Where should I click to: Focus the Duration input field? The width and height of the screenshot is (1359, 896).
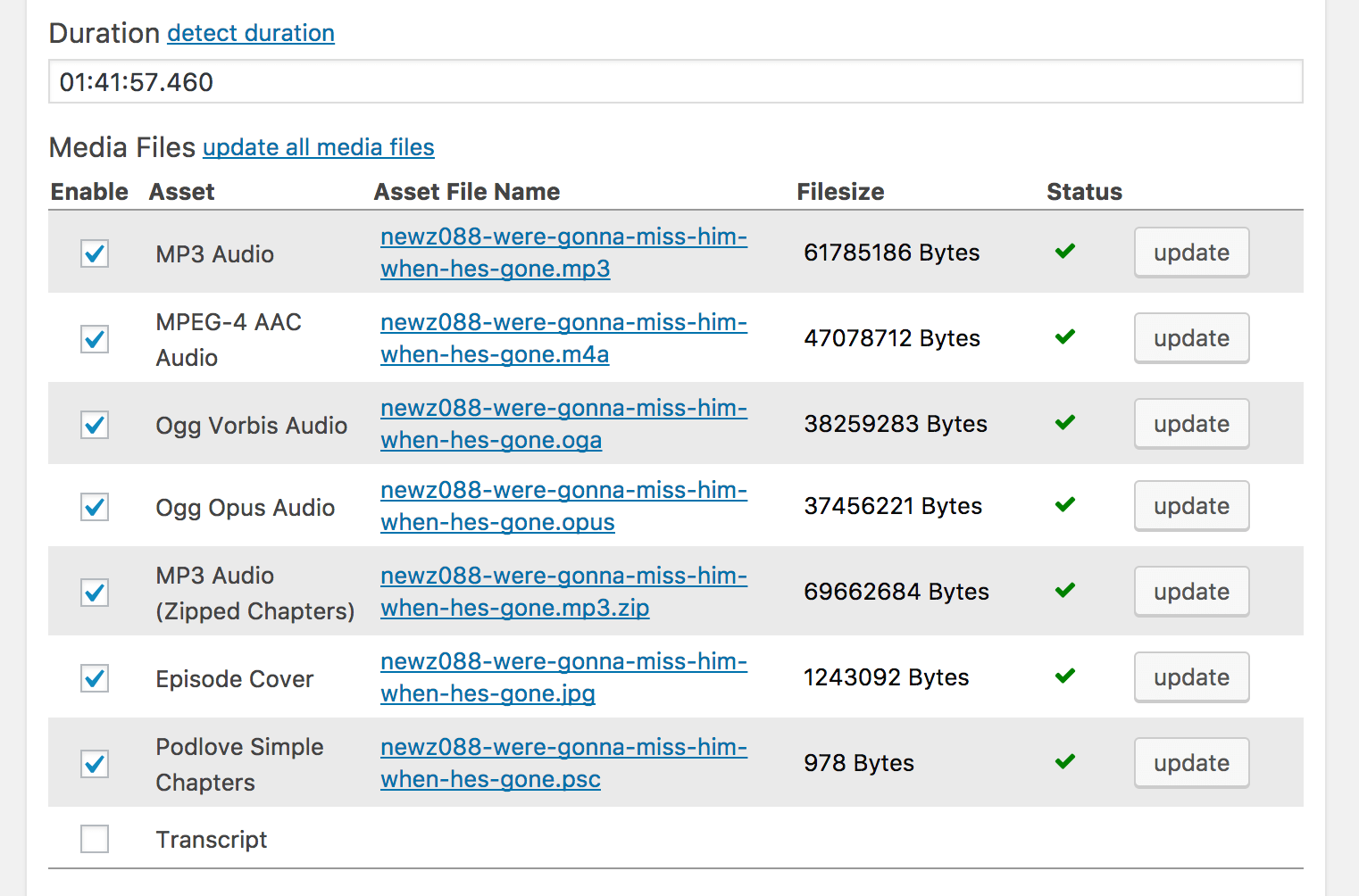(x=676, y=81)
